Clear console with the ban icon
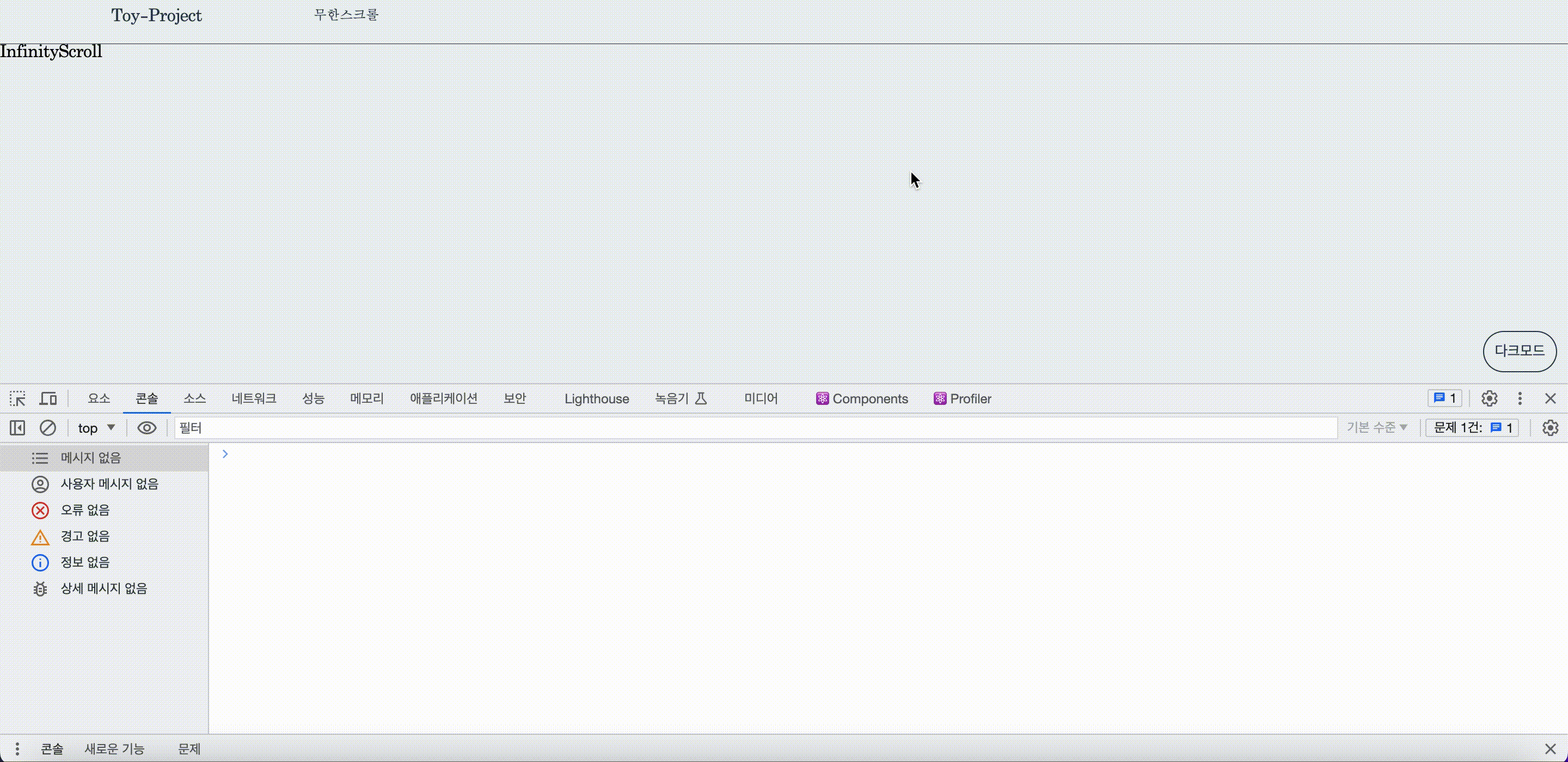 coord(47,428)
